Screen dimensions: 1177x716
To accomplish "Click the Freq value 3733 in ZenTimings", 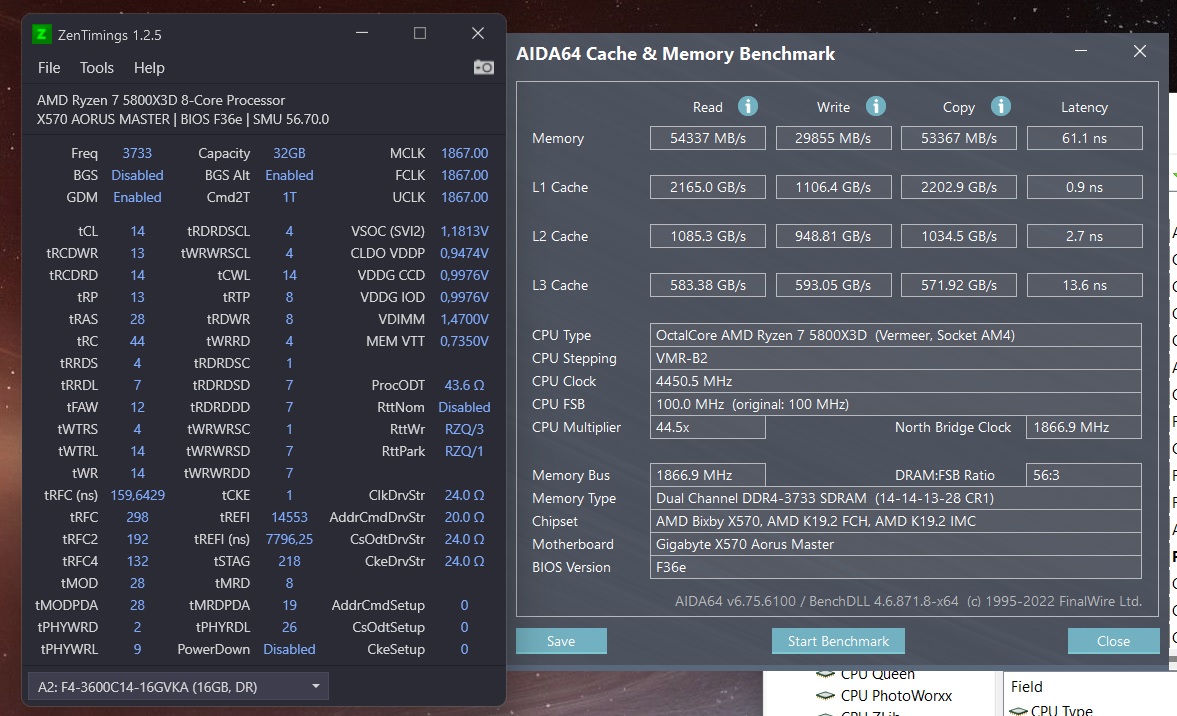I will coord(137,153).
